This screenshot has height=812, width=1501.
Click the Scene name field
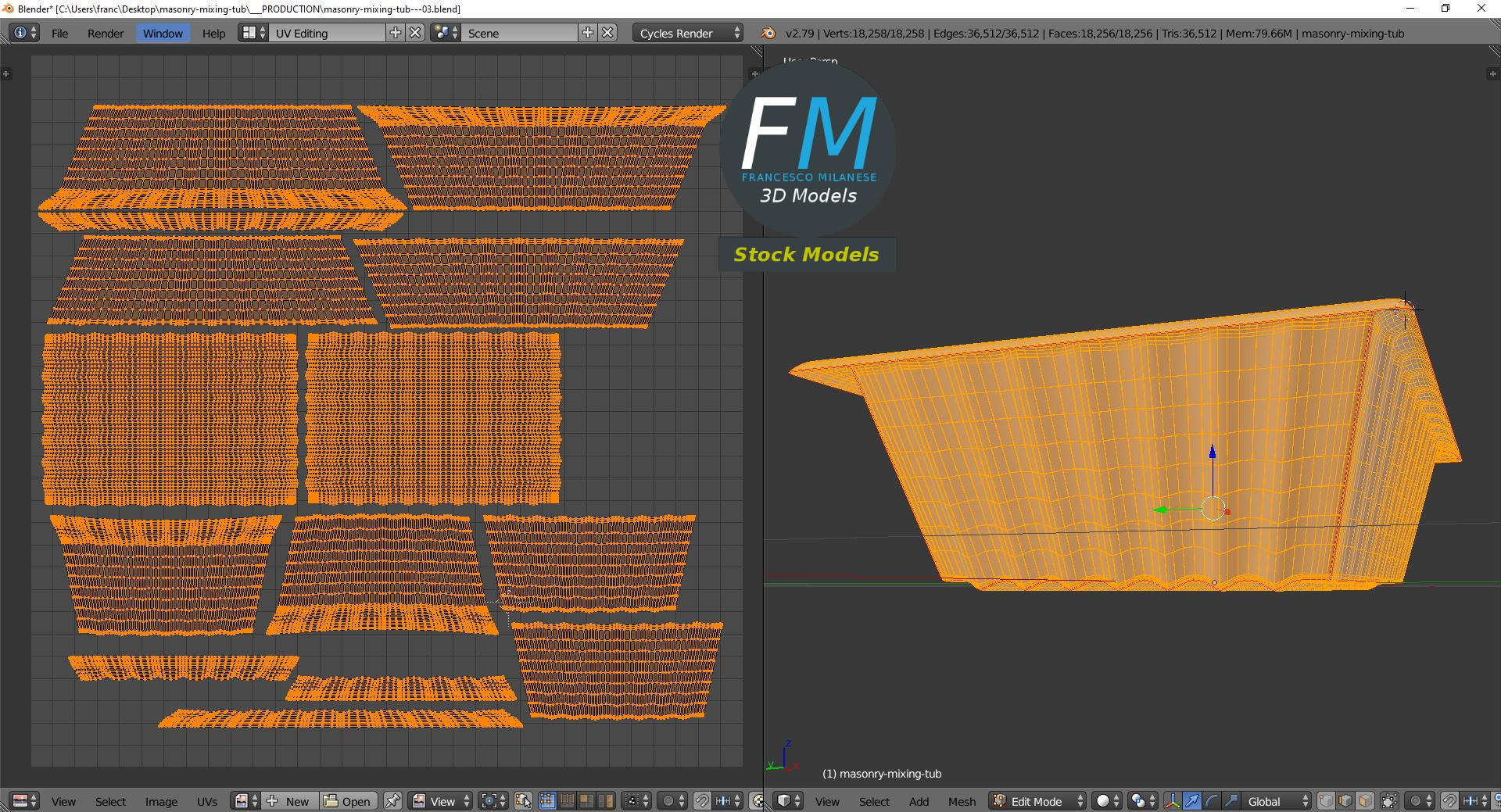pyautogui.click(x=520, y=33)
